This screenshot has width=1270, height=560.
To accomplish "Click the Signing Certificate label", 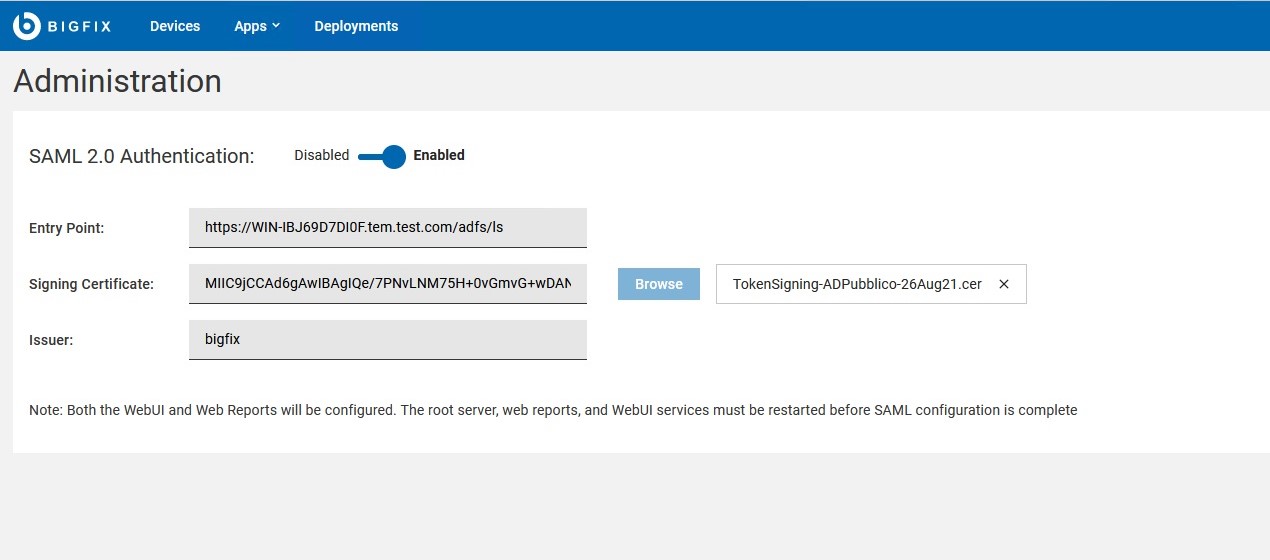I will [92, 284].
